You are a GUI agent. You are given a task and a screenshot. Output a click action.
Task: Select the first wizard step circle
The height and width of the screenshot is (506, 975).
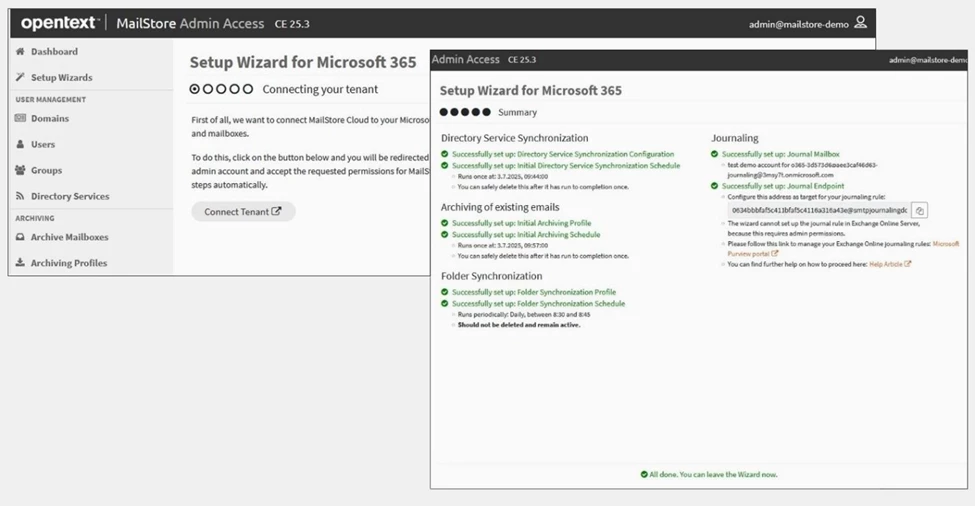[x=195, y=89]
